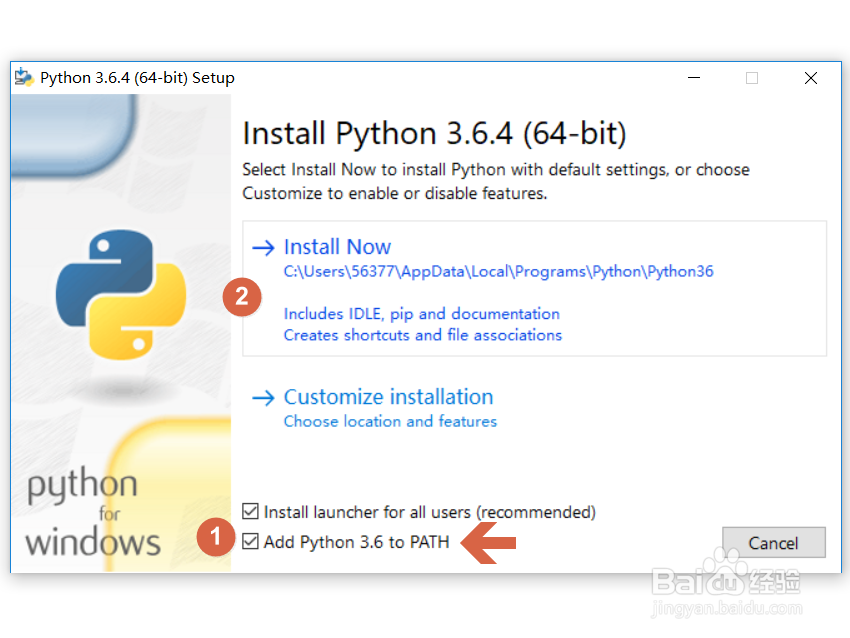Click 'Choose location and features' text
The image size is (850, 638).
(x=390, y=421)
